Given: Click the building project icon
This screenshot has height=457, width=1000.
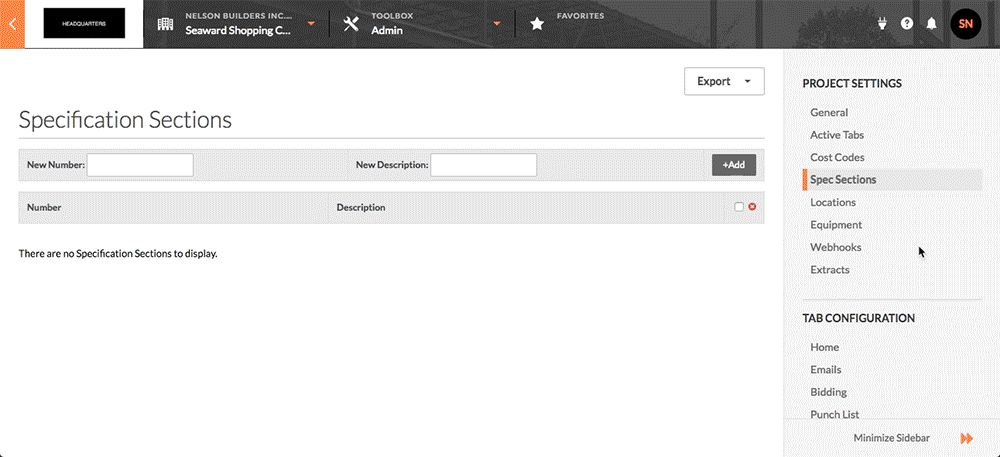Looking at the screenshot, I should click(166, 24).
